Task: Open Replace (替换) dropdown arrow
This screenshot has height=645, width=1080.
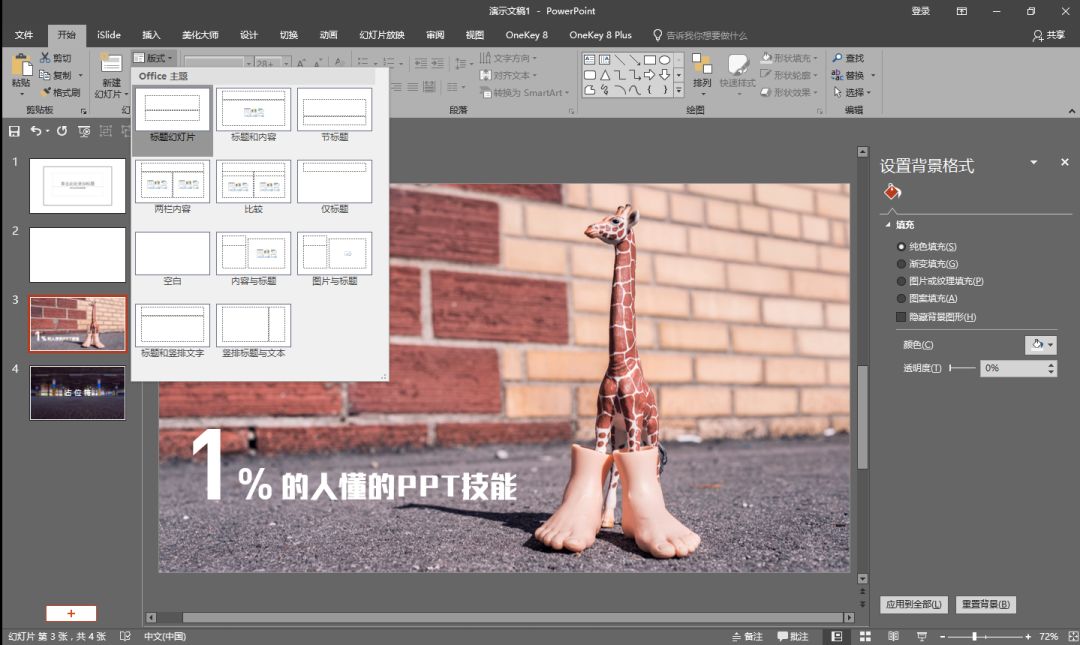Action: [x=873, y=75]
